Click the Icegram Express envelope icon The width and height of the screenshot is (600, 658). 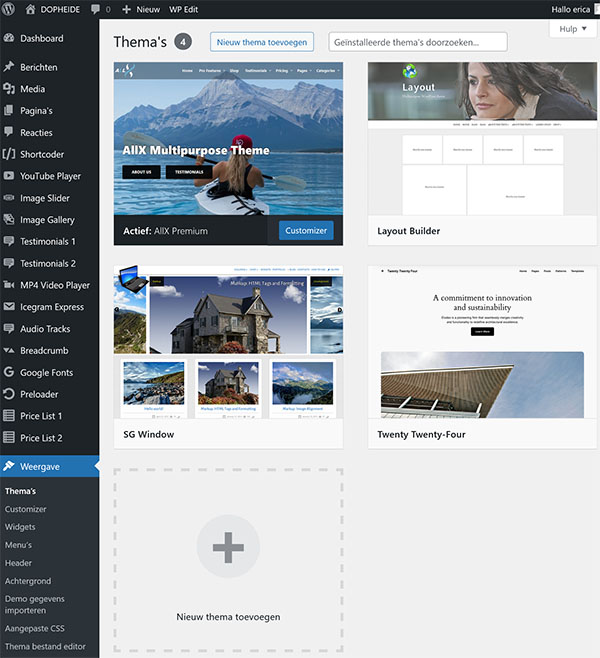[x=9, y=307]
